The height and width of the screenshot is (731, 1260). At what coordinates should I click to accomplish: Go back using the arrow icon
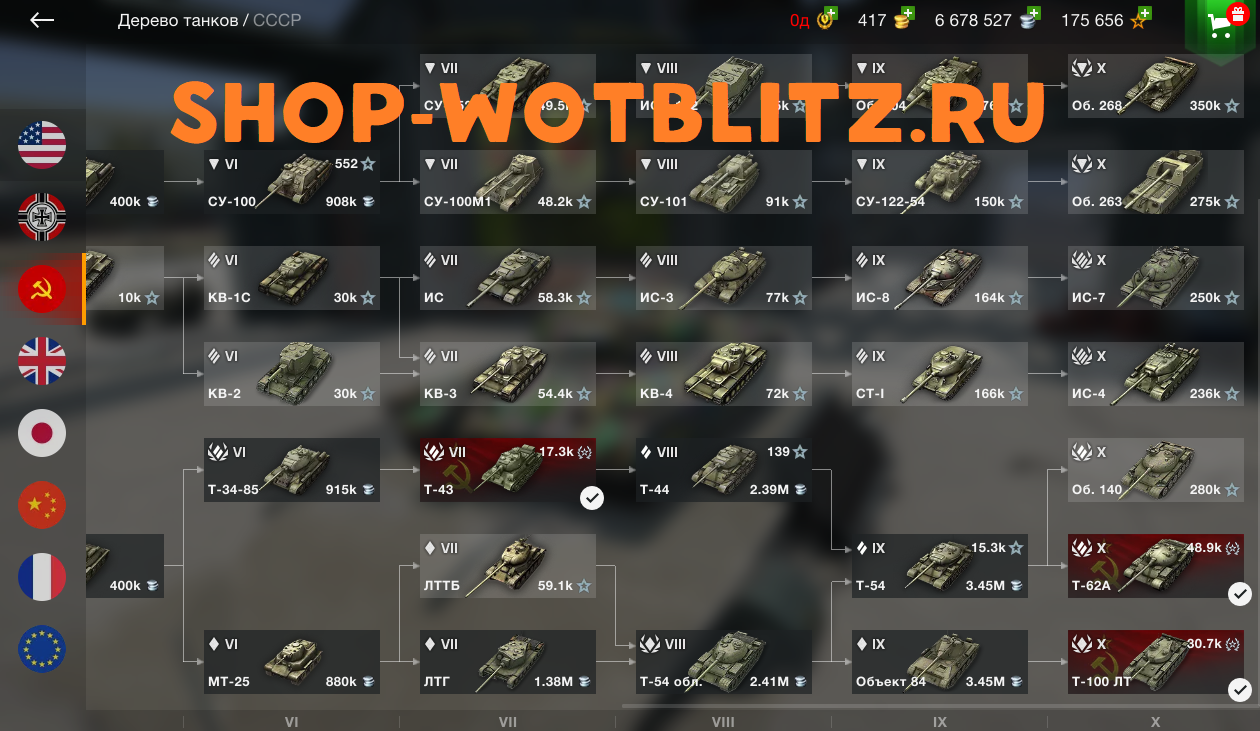[x=42, y=20]
